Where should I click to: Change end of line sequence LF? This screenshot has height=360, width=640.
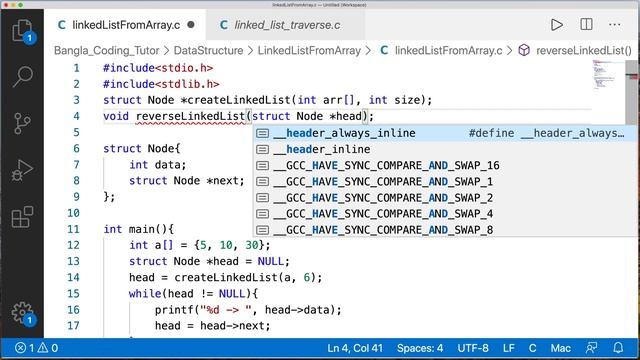click(x=509, y=348)
